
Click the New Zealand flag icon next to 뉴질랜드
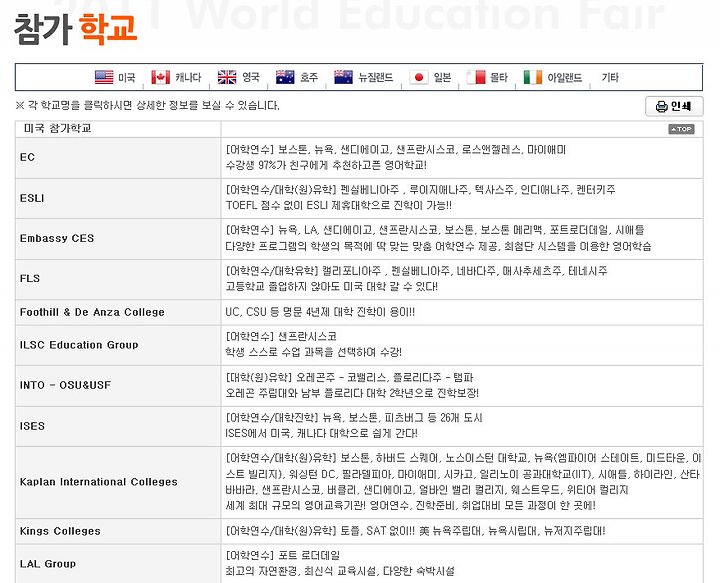[x=343, y=77]
